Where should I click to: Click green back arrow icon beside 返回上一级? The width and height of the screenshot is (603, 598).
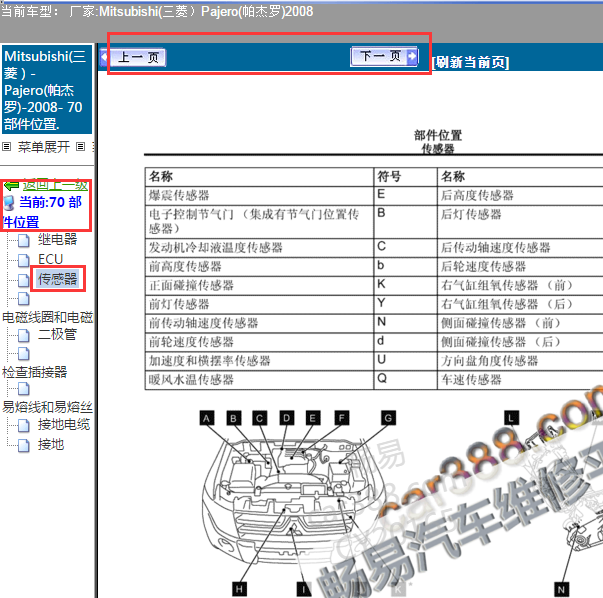coord(11,186)
